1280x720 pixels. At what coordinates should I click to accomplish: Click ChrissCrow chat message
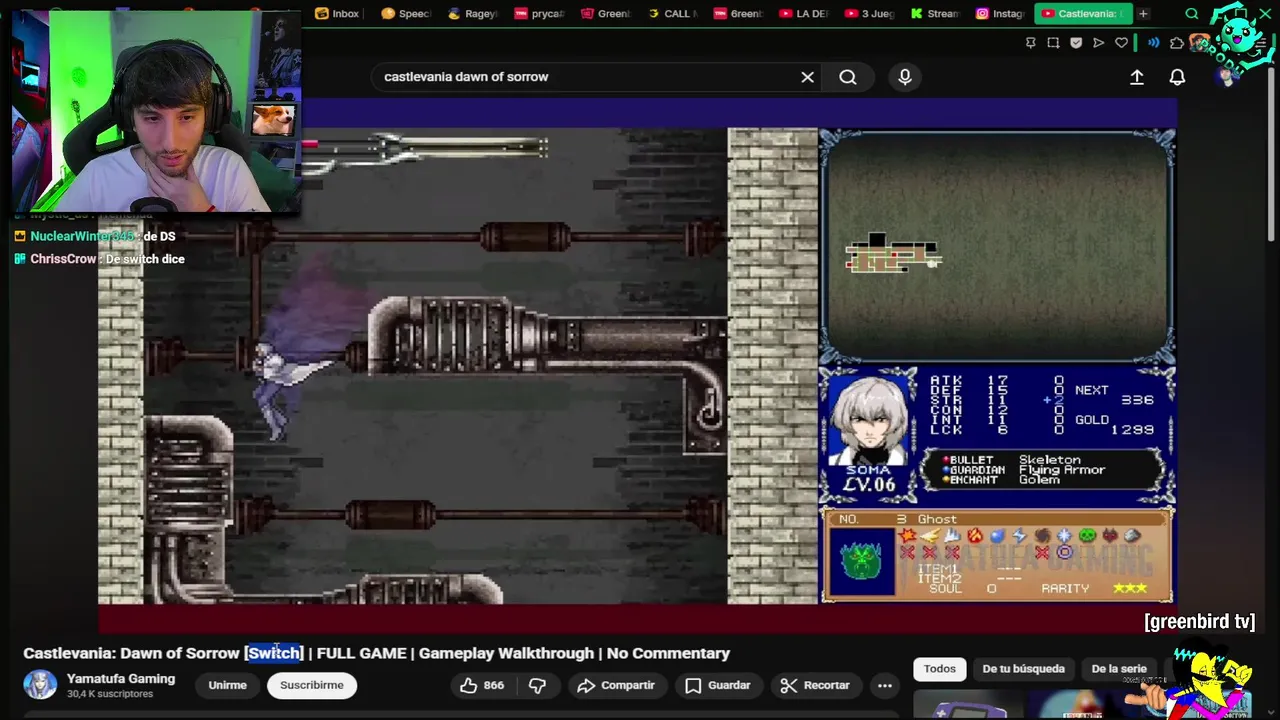tap(99, 259)
